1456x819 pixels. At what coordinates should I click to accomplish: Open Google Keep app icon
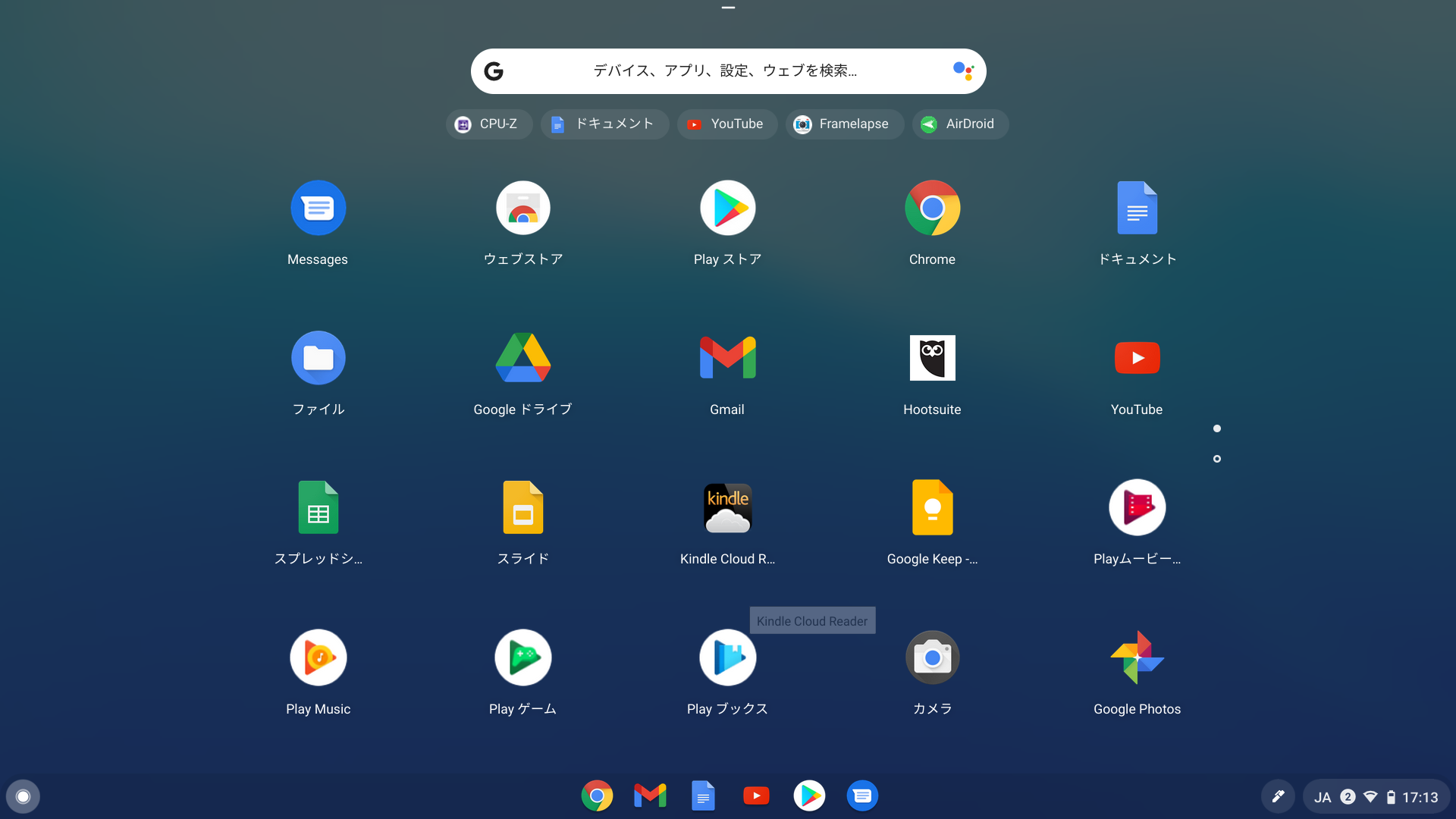click(x=932, y=508)
